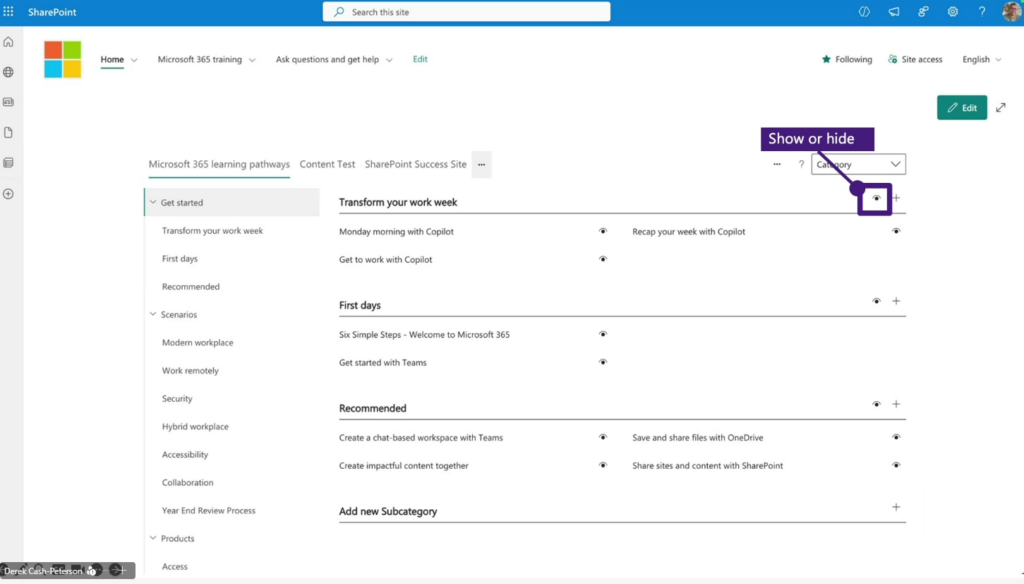Open Modern workplace in the sidebar
The height and width of the screenshot is (584, 1024).
(197, 343)
